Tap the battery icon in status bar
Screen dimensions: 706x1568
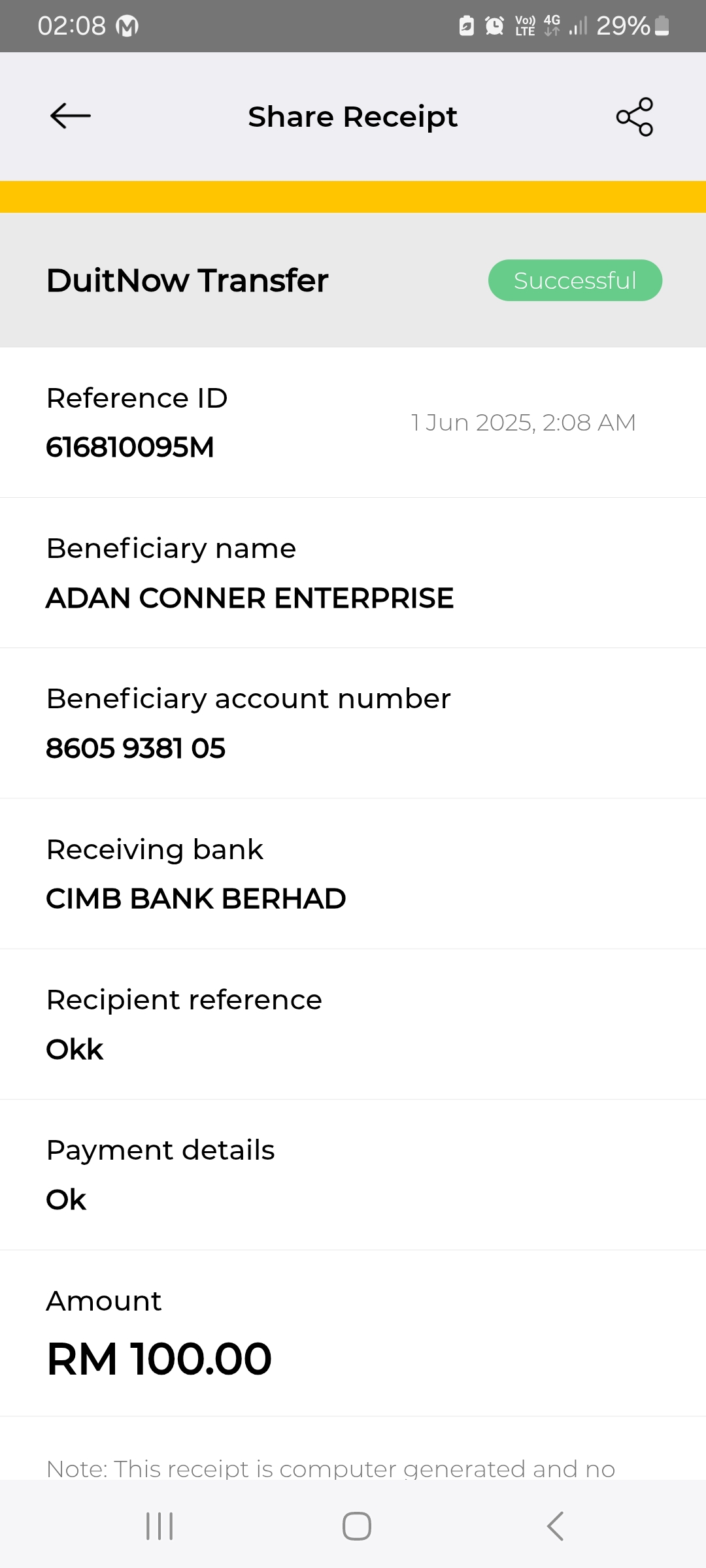[x=662, y=26]
